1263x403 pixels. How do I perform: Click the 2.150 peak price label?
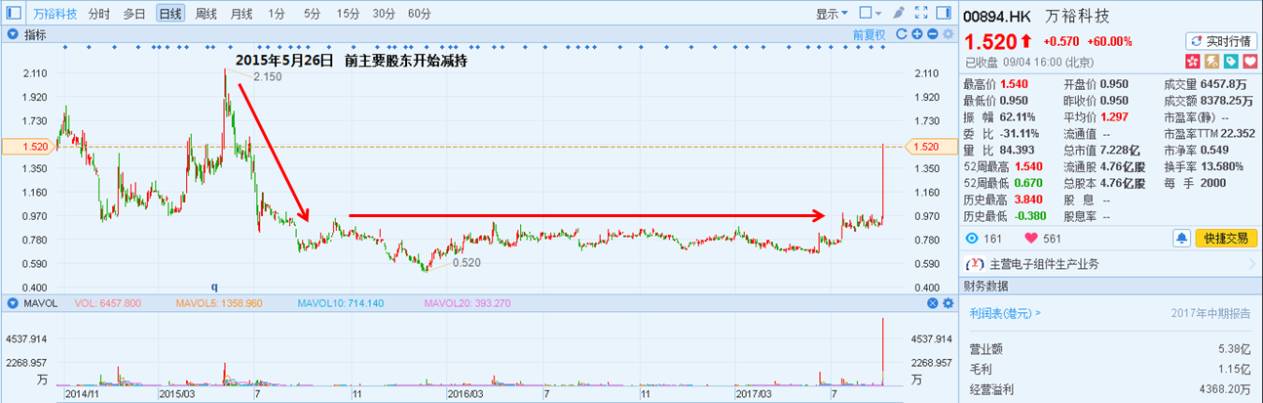(x=268, y=77)
